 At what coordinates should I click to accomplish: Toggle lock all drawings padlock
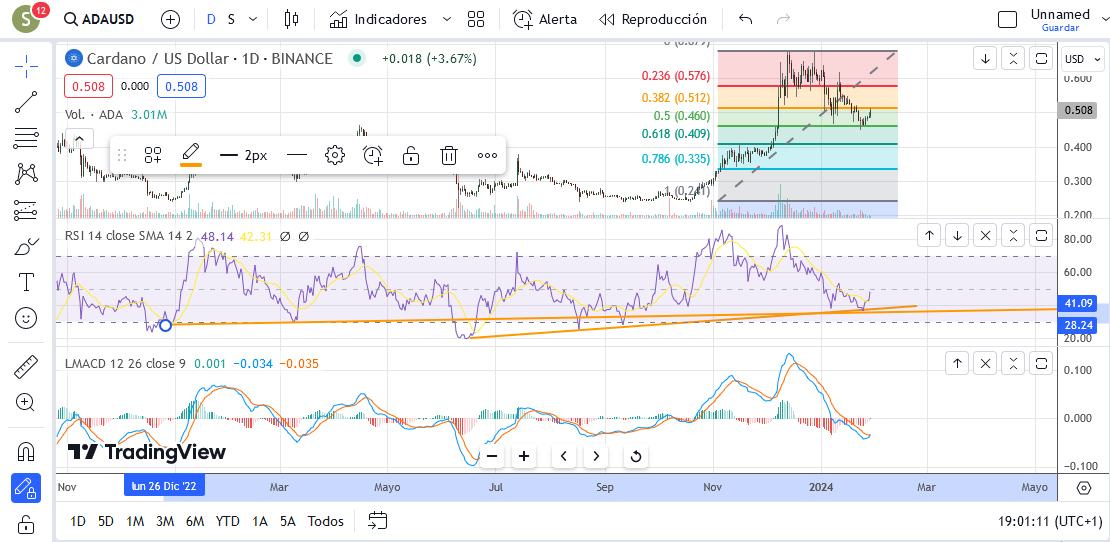[26, 524]
